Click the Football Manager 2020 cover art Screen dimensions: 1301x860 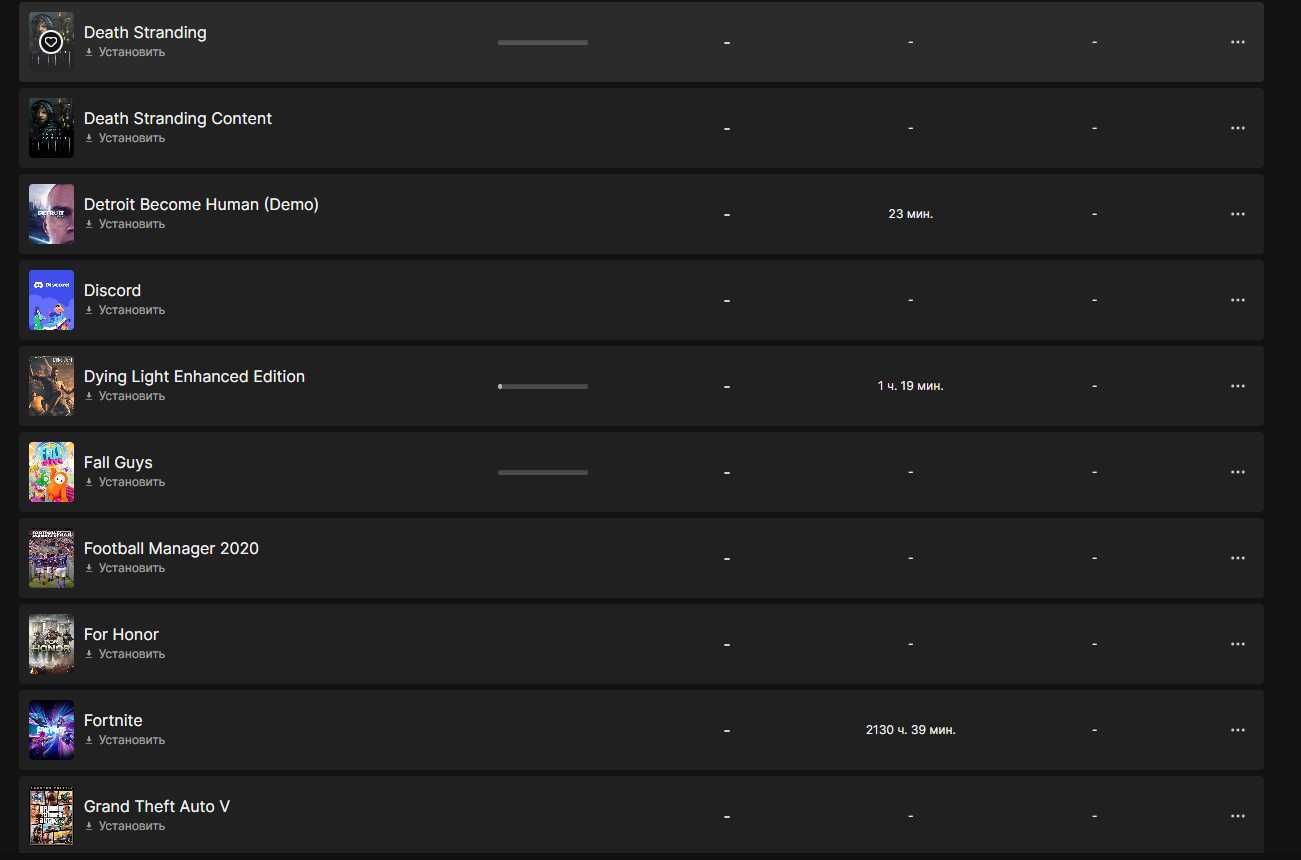[51, 558]
